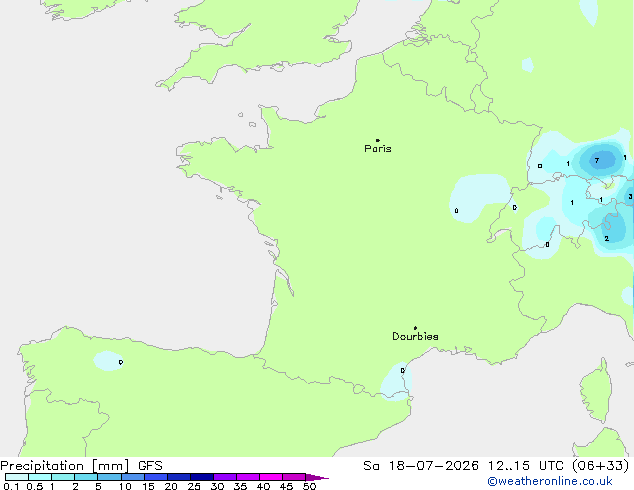The width and height of the screenshot is (634, 490).
Task: Click the 2 mm precipitation value near Alps
Action: click(607, 239)
